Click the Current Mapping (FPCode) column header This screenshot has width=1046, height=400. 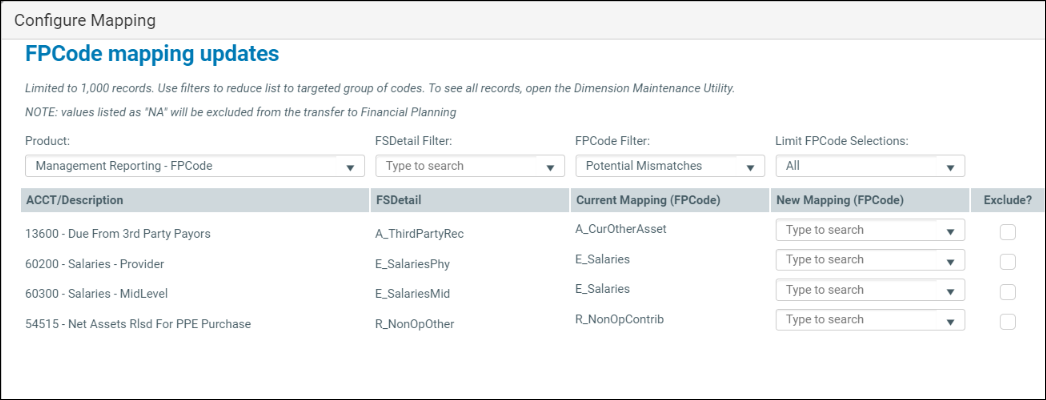(650, 200)
